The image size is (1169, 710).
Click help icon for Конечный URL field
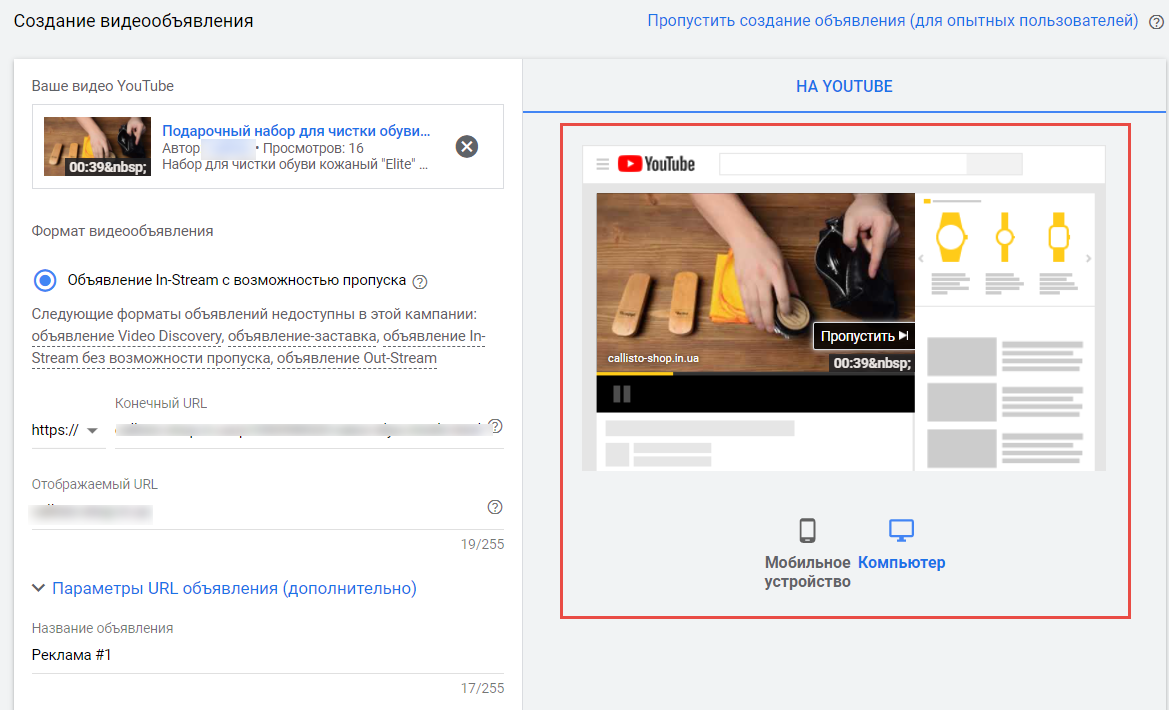point(494,427)
